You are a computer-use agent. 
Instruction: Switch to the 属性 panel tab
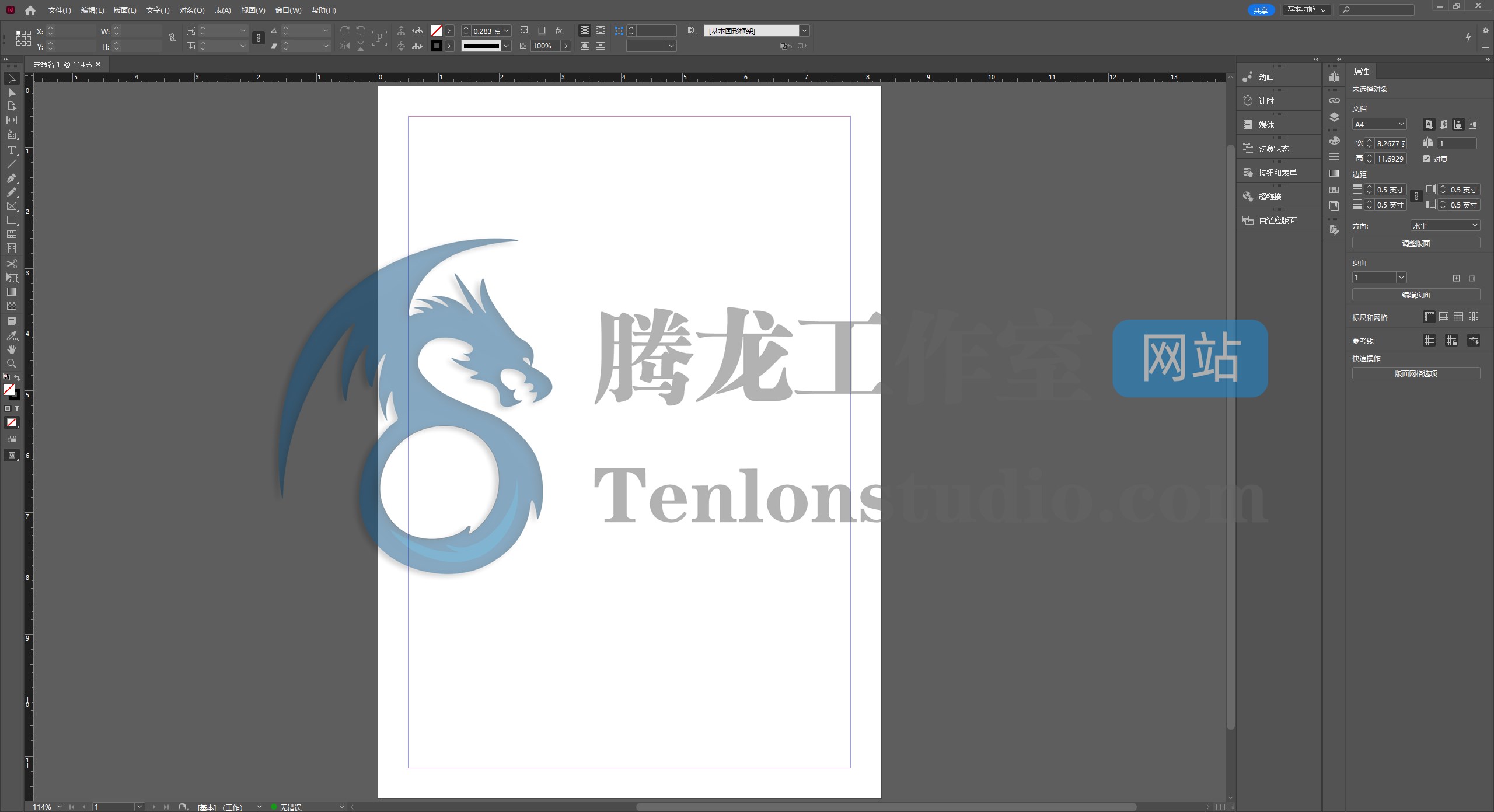(1362, 71)
